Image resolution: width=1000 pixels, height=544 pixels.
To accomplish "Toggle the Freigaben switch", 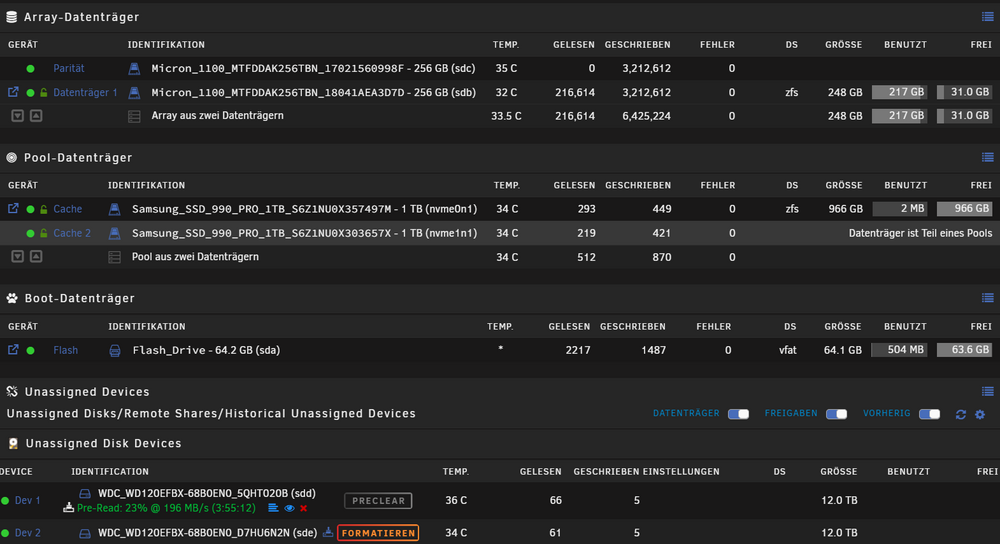I will (x=836, y=414).
